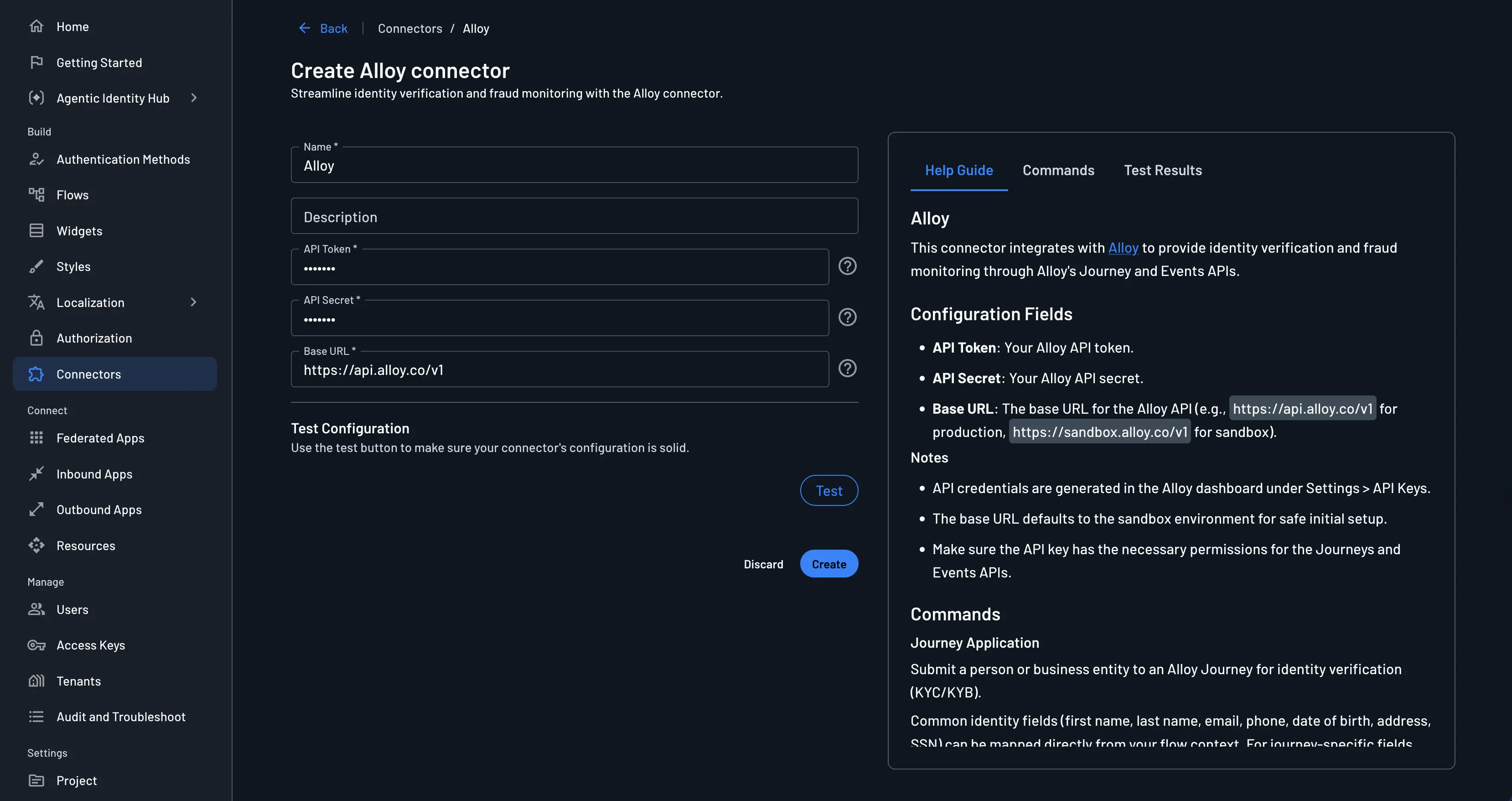Click the Home house icon in sidebar
The height and width of the screenshot is (801, 1512).
(36, 26)
